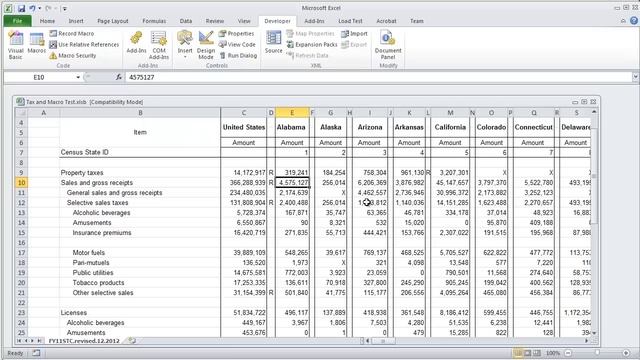Select column E header
640x360 pixels.
(x=292, y=113)
